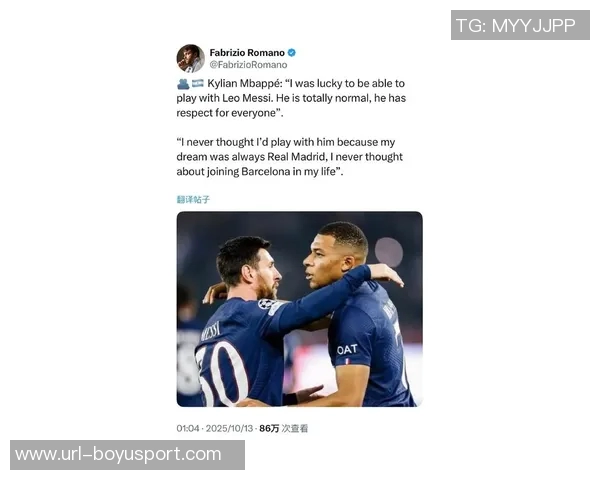
Task: Click the second paragraph mentioning Real Madrid
Action: [x=290, y=157]
